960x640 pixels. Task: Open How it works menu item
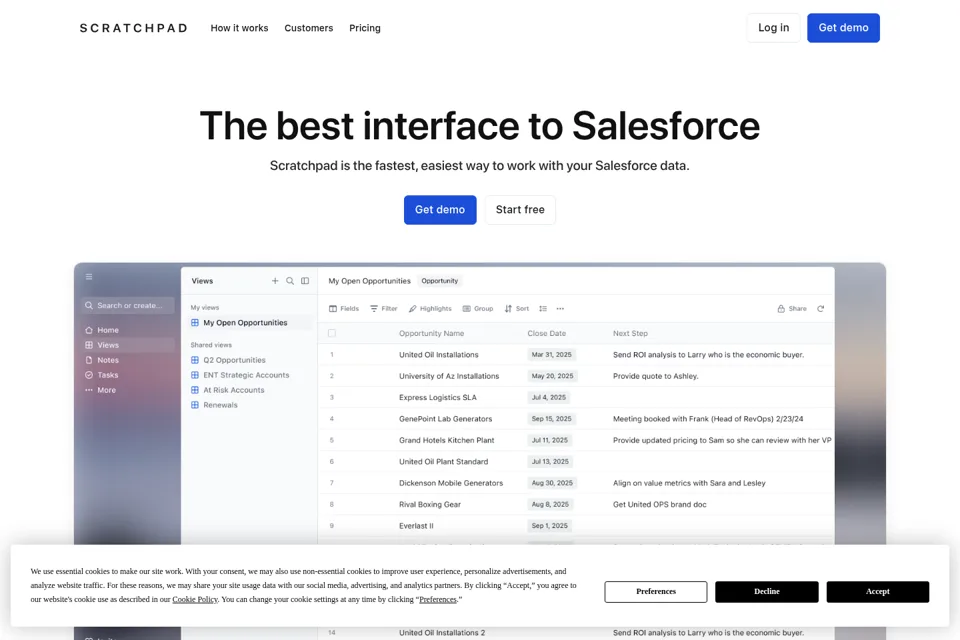pos(239,28)
